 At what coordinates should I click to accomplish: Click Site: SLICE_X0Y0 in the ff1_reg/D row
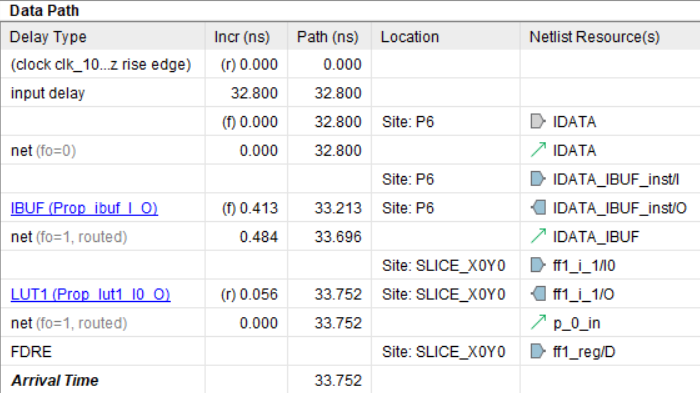[444, 352]
